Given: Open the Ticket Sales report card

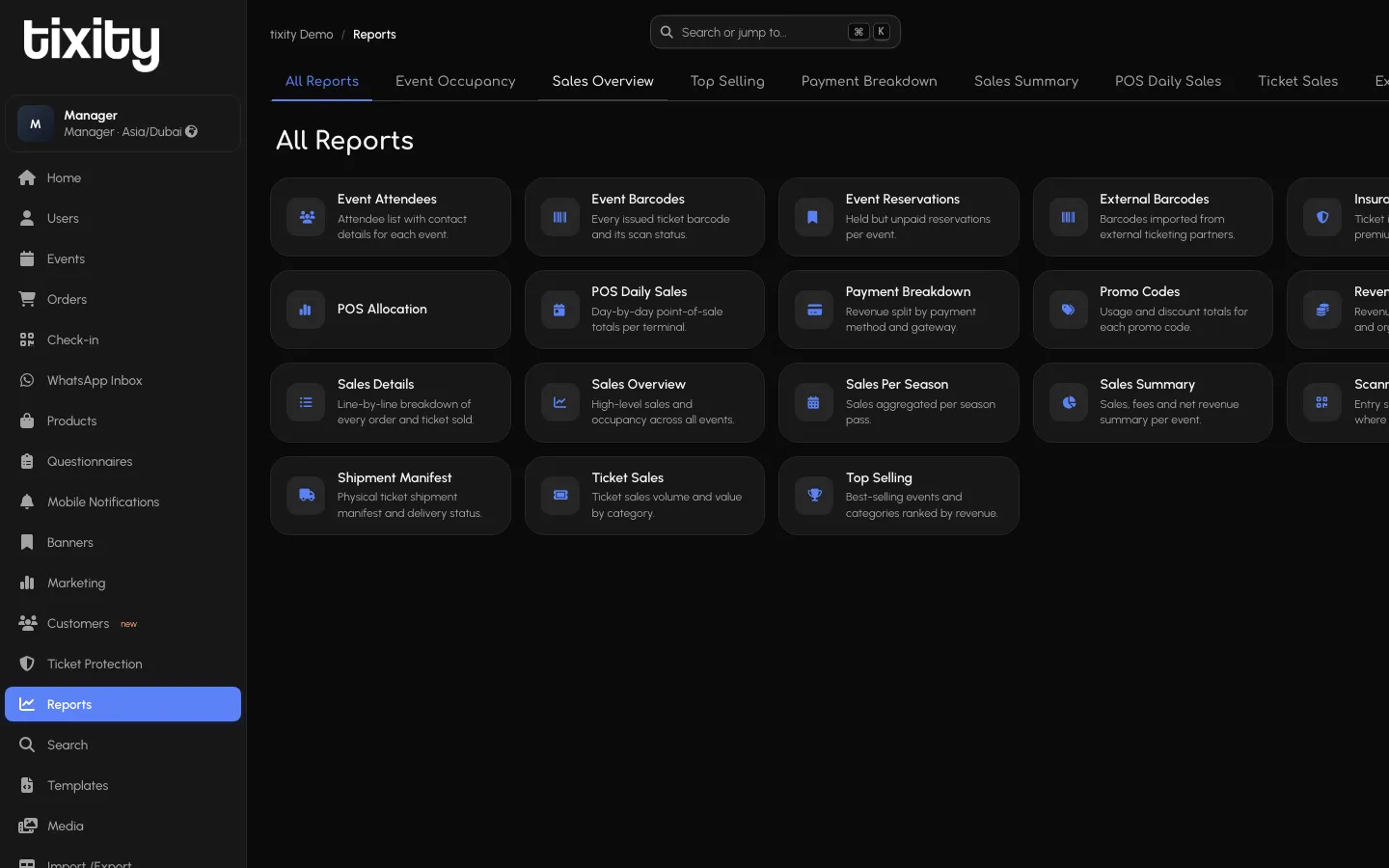Looking at the screenshot, I should click(x=644, y=496).
